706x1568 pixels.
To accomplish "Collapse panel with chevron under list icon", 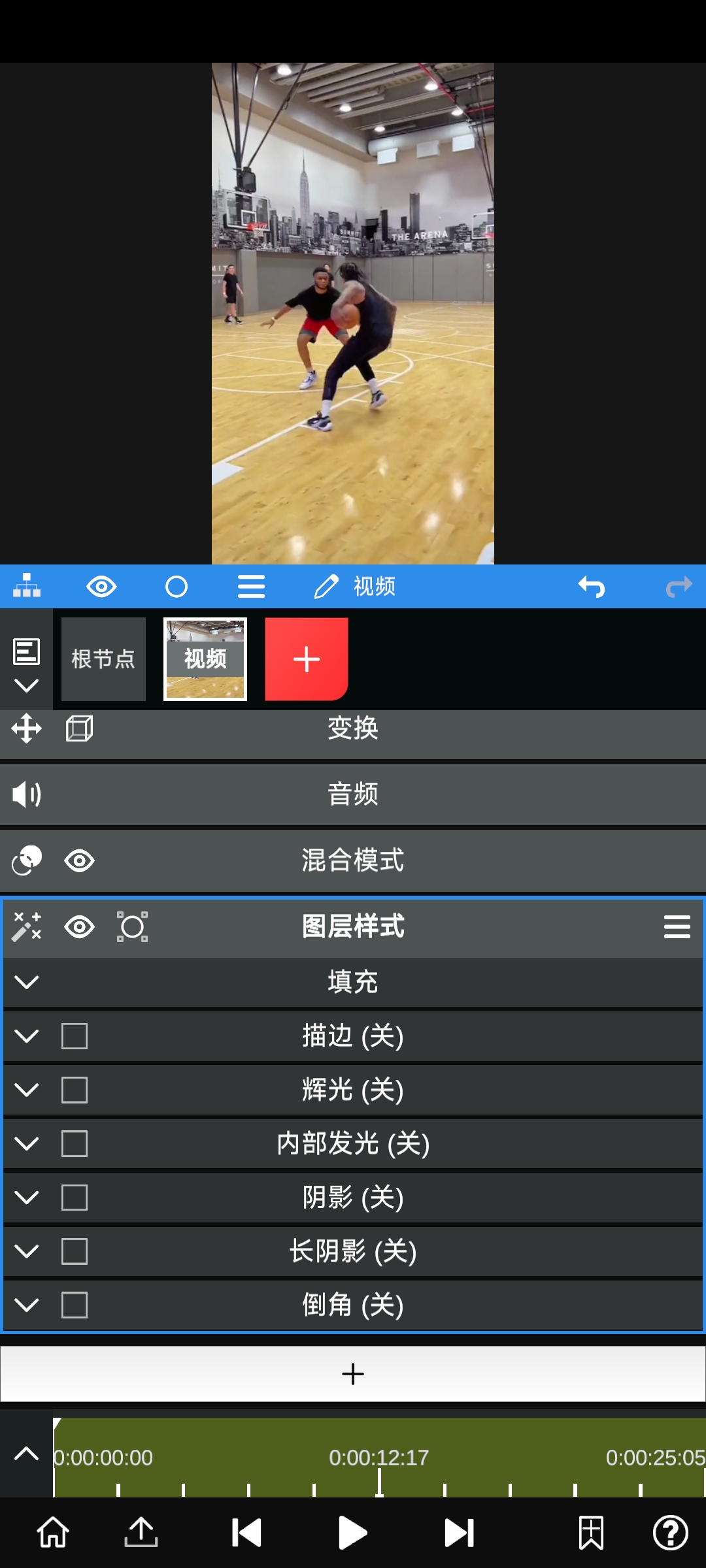I will [26, 685].
